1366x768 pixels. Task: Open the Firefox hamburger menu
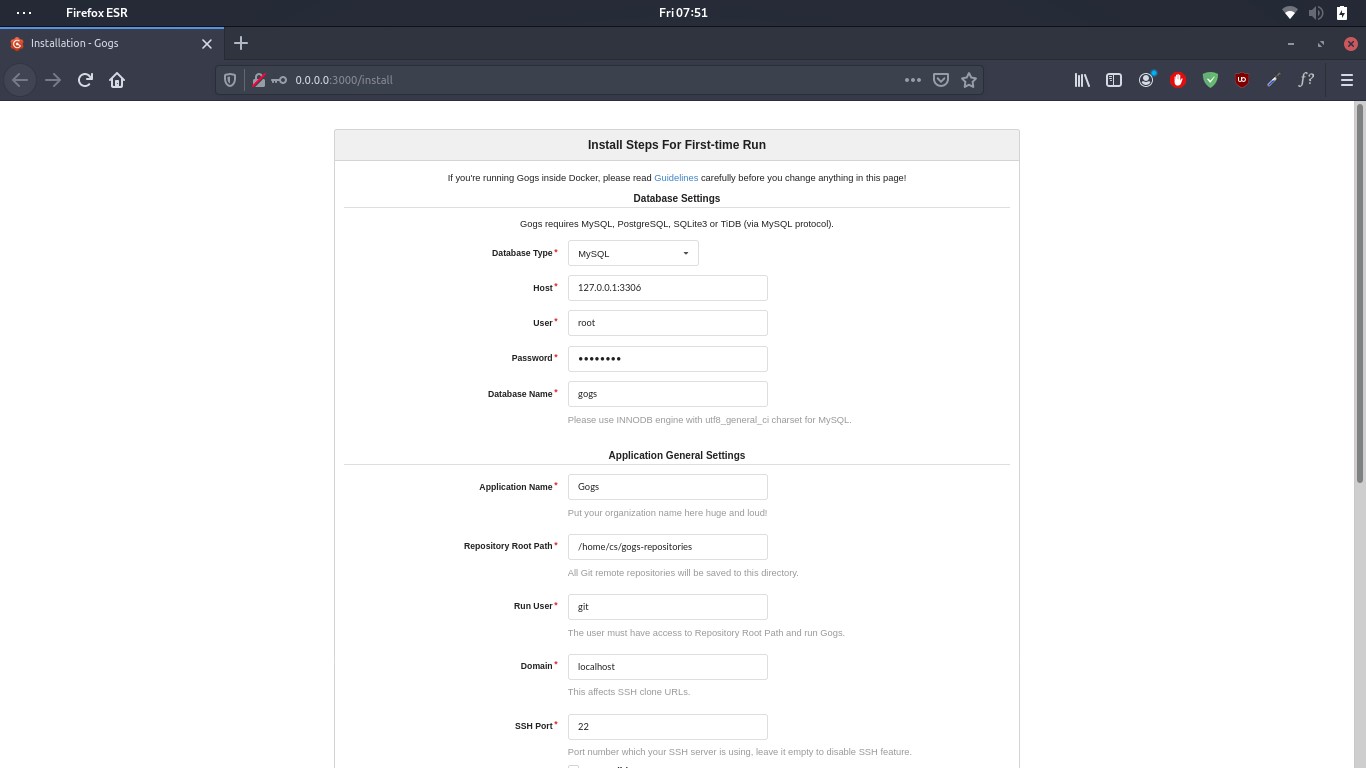(1347, 80)
